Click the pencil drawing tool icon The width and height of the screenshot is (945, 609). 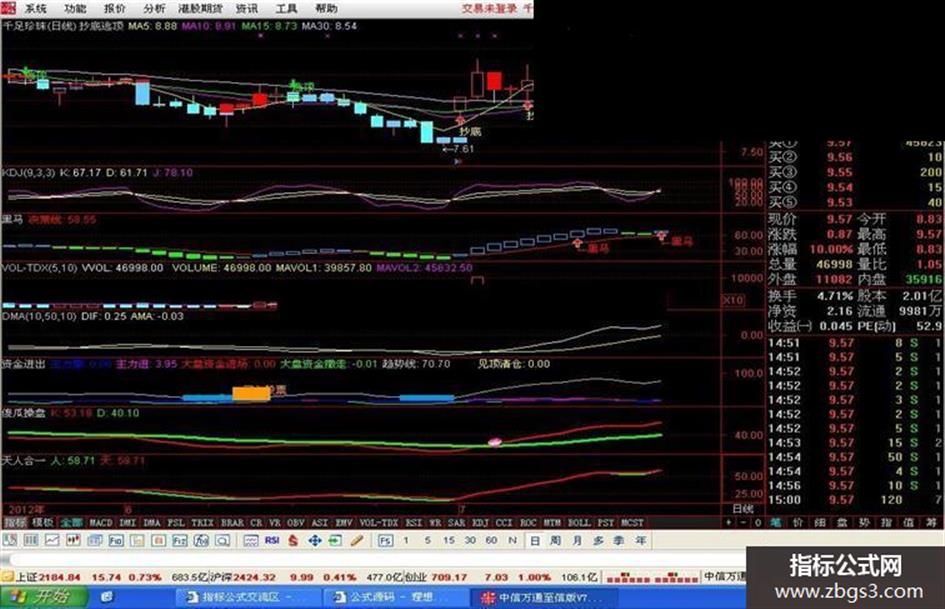pyautogui.click(x=357, y=541)
